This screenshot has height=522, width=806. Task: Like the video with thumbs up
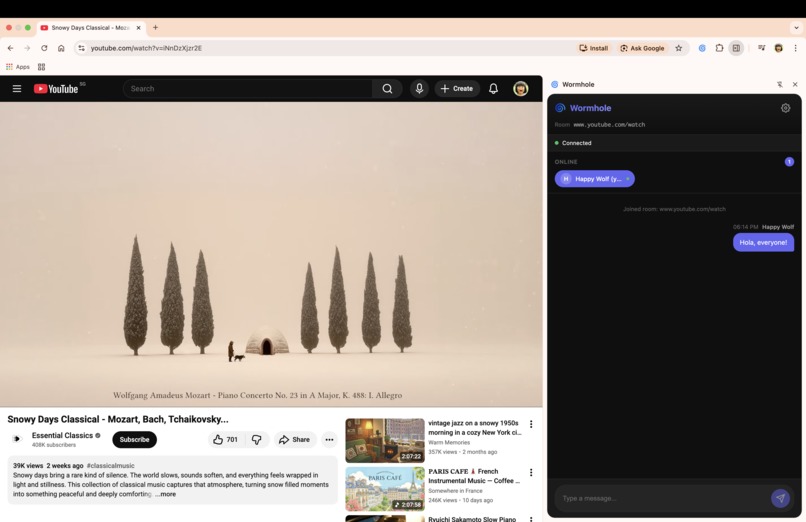226,440
